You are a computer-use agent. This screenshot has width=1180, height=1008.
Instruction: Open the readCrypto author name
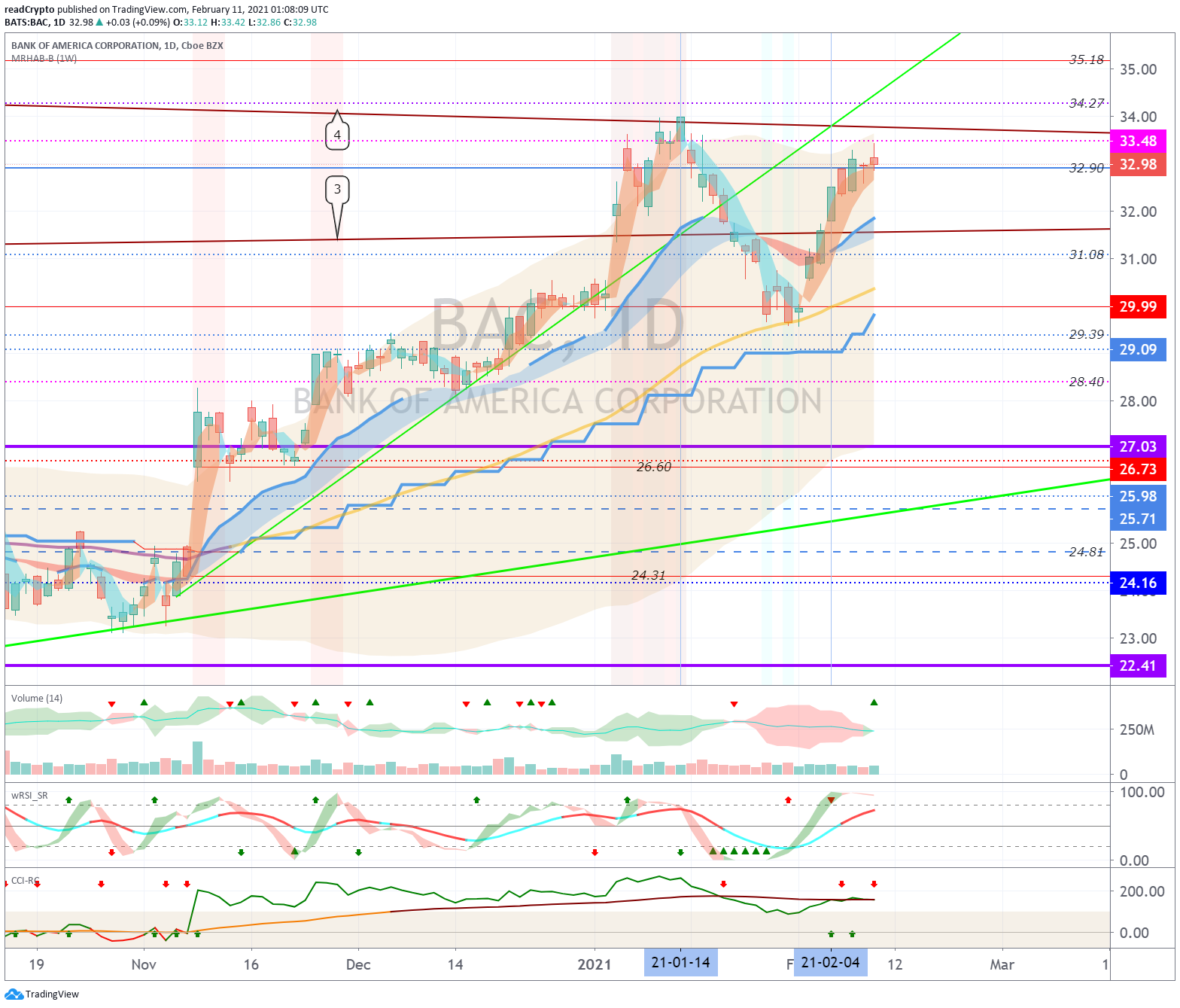click(29, 10)
